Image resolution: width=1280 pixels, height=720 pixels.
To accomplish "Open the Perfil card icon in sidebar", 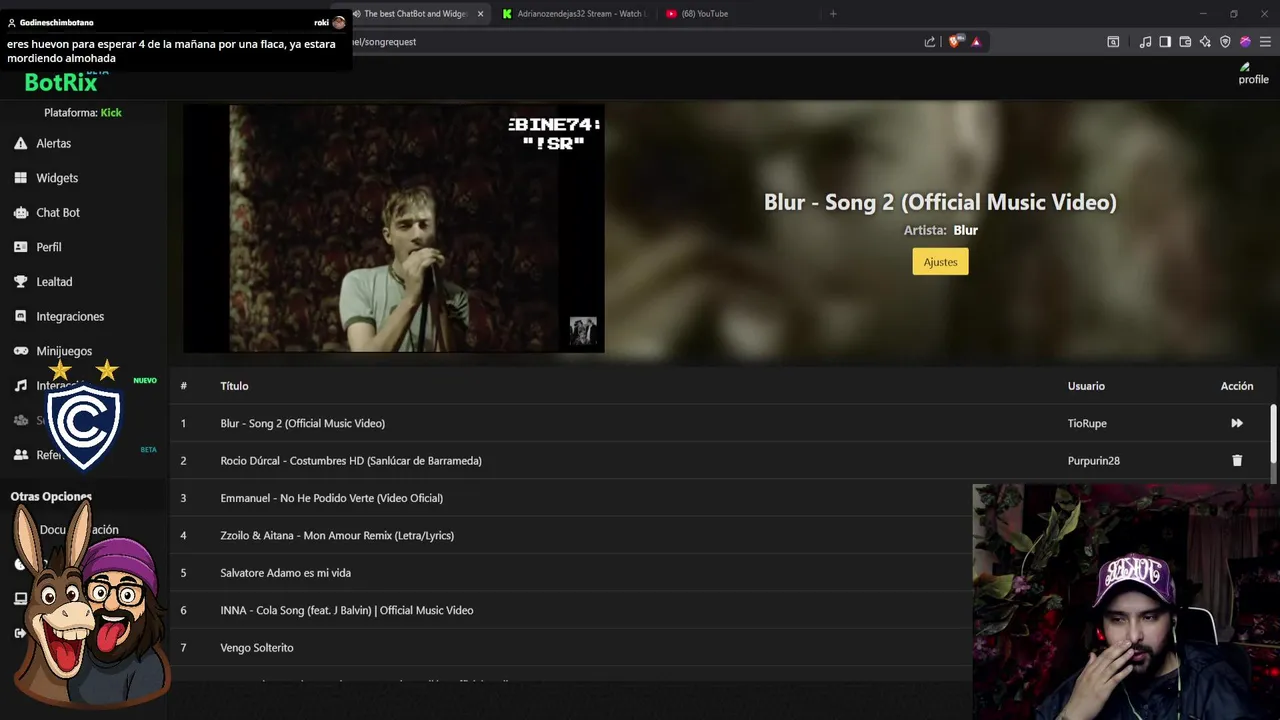I will coord(20,247).
